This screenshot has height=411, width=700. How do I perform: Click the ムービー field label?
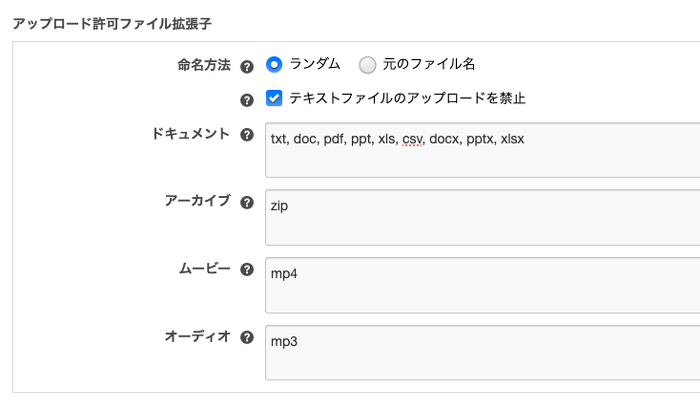click(x=203, y=269)
